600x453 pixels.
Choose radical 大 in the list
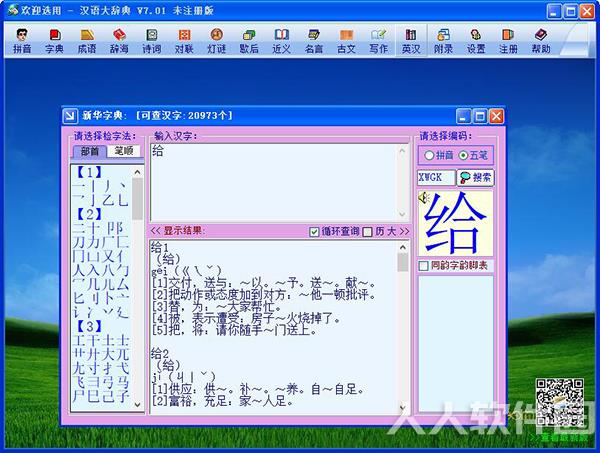pyautogui.click(x=109, y=354)
